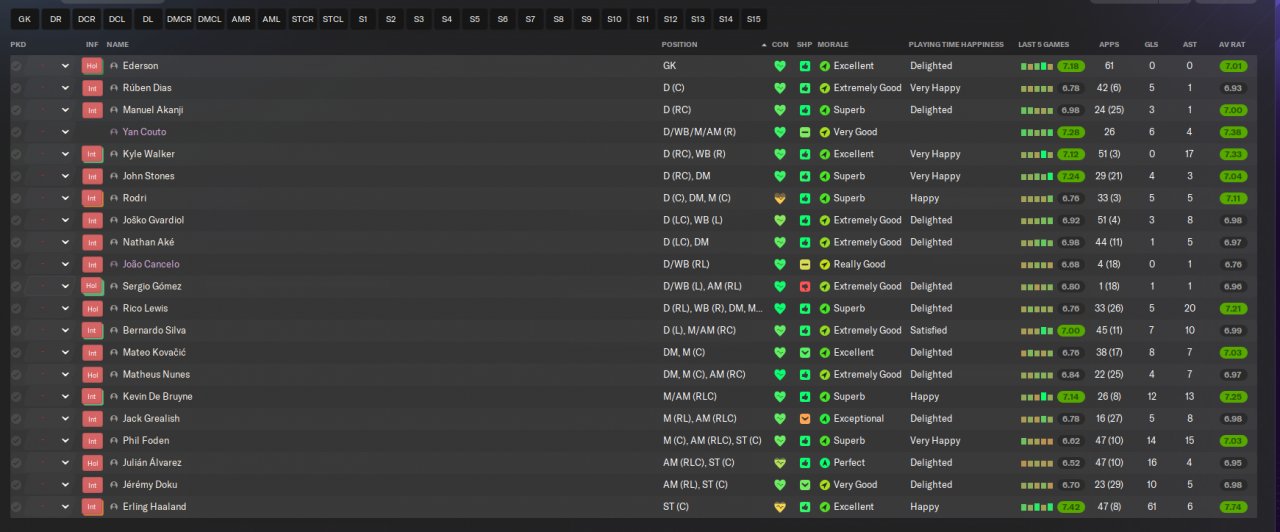
Task: Select the S1 substitute slot
Action: (363, 19)
